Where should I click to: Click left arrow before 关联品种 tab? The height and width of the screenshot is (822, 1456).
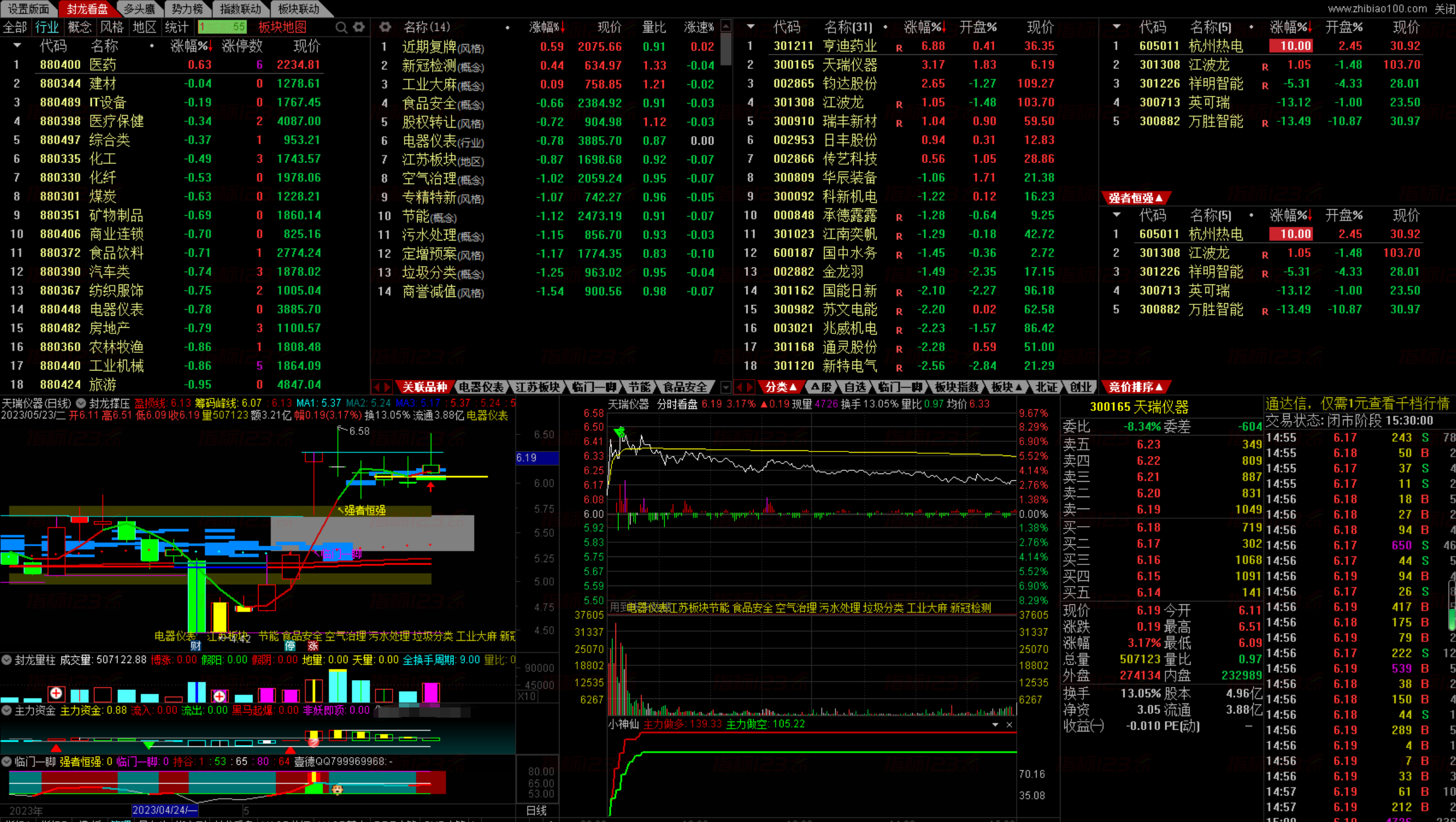377,387
